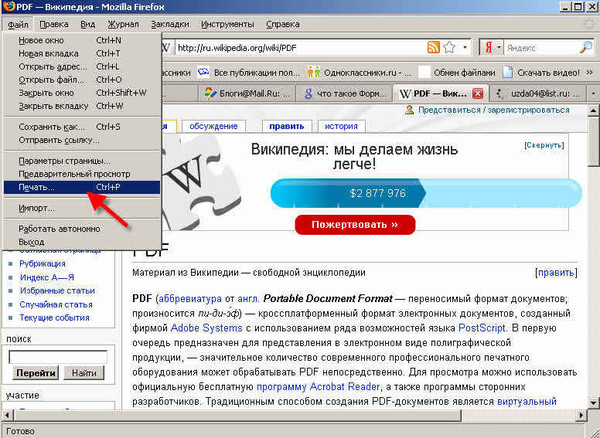This screenshot has width=600, height=438.
Task: Switch to the Блоги@Mail.Ru tab
Action: (247, 94)
